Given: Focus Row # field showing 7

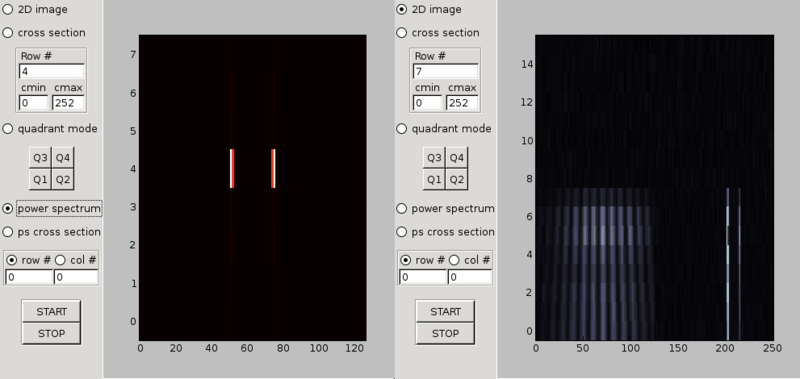Looking at the screenshot, I should coord(445,71).
